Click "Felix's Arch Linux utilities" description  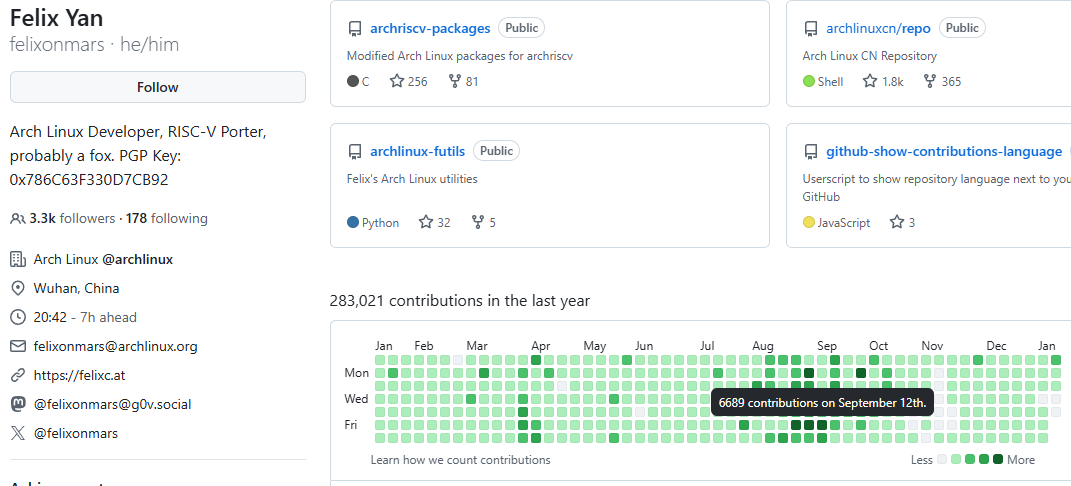(412, 179)
